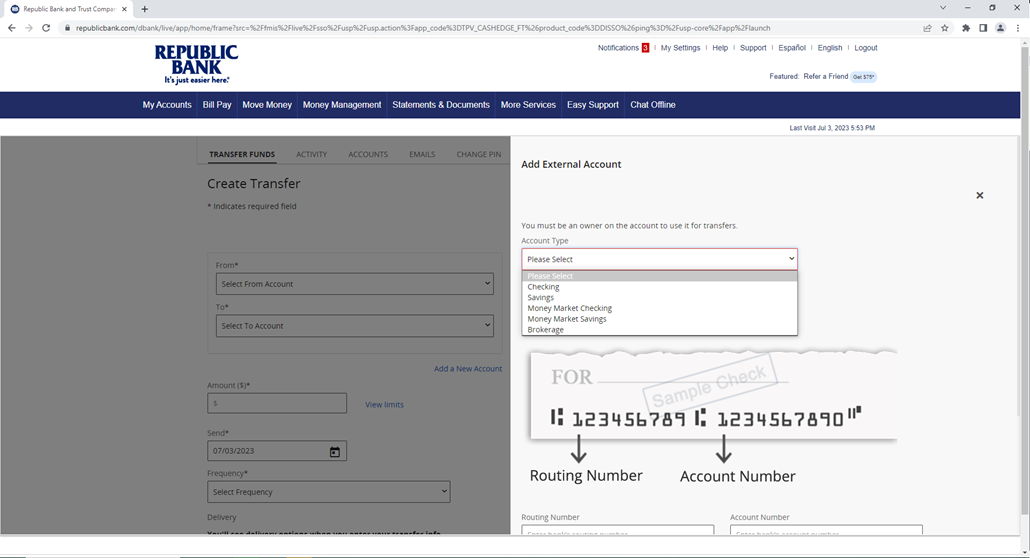Click the browser back arrow

(11, 28)
